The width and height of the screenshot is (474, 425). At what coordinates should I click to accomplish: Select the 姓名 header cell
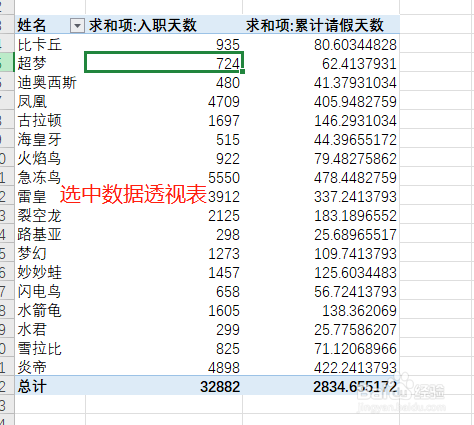pos(50,24)
